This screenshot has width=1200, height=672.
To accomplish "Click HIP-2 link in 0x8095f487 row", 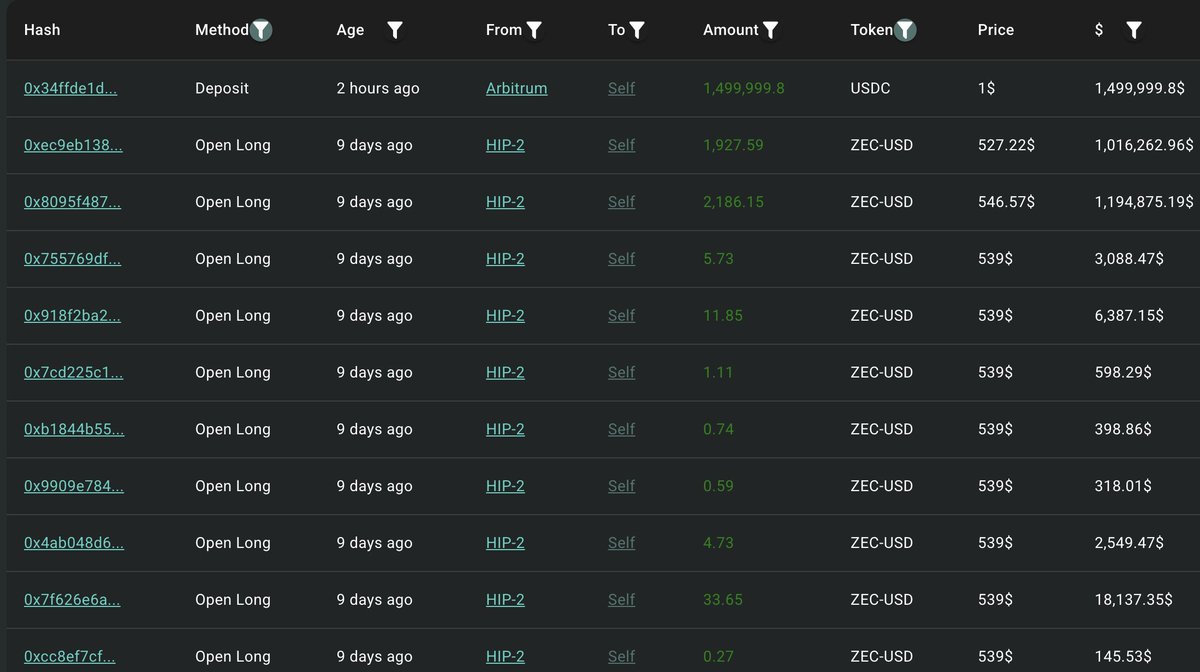I will point(505,202).
